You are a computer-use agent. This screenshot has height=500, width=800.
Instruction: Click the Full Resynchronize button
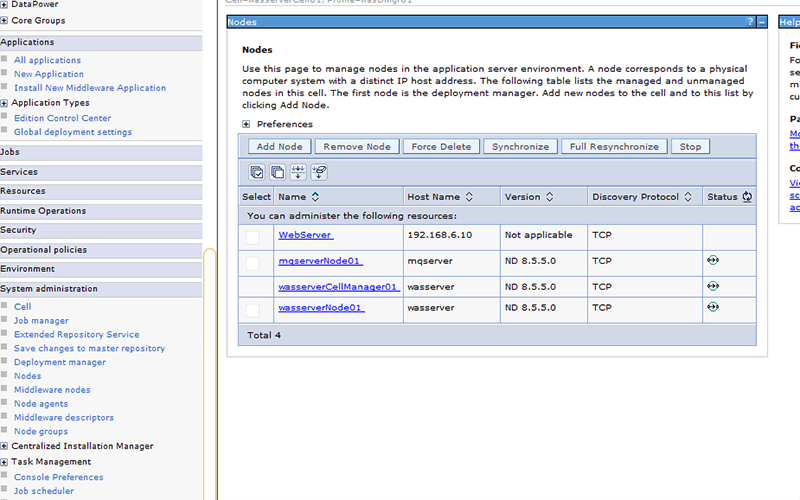(x=614, y=146)
